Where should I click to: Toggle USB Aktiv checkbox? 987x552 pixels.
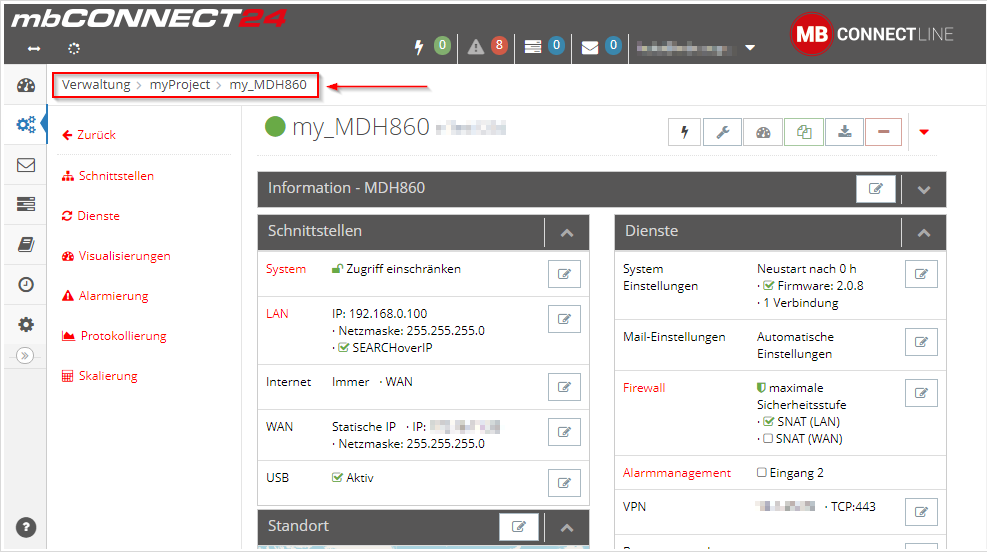click(337, 477)
